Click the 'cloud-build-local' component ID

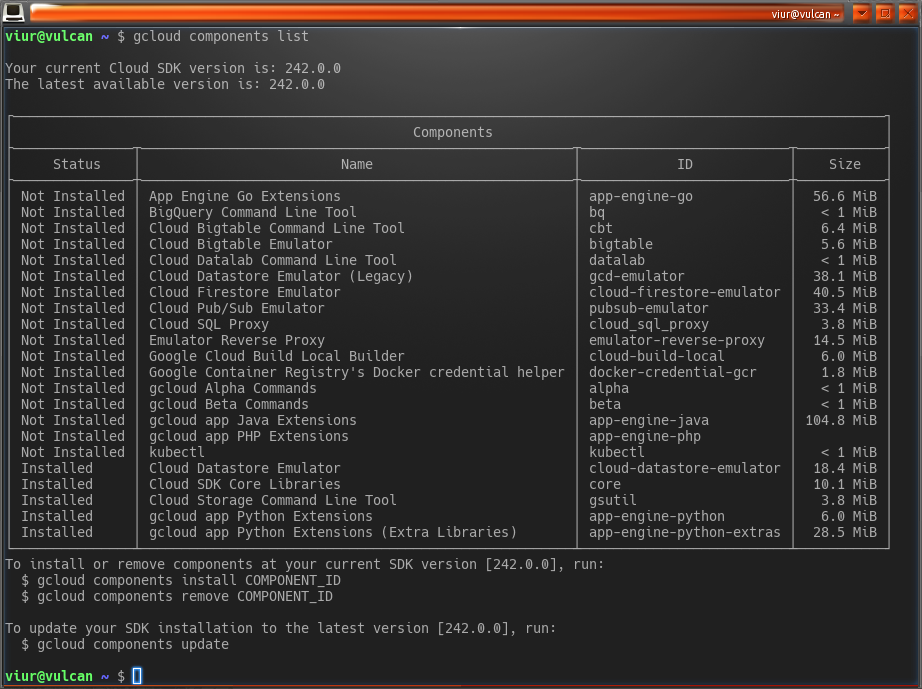[x=657, y=356]
